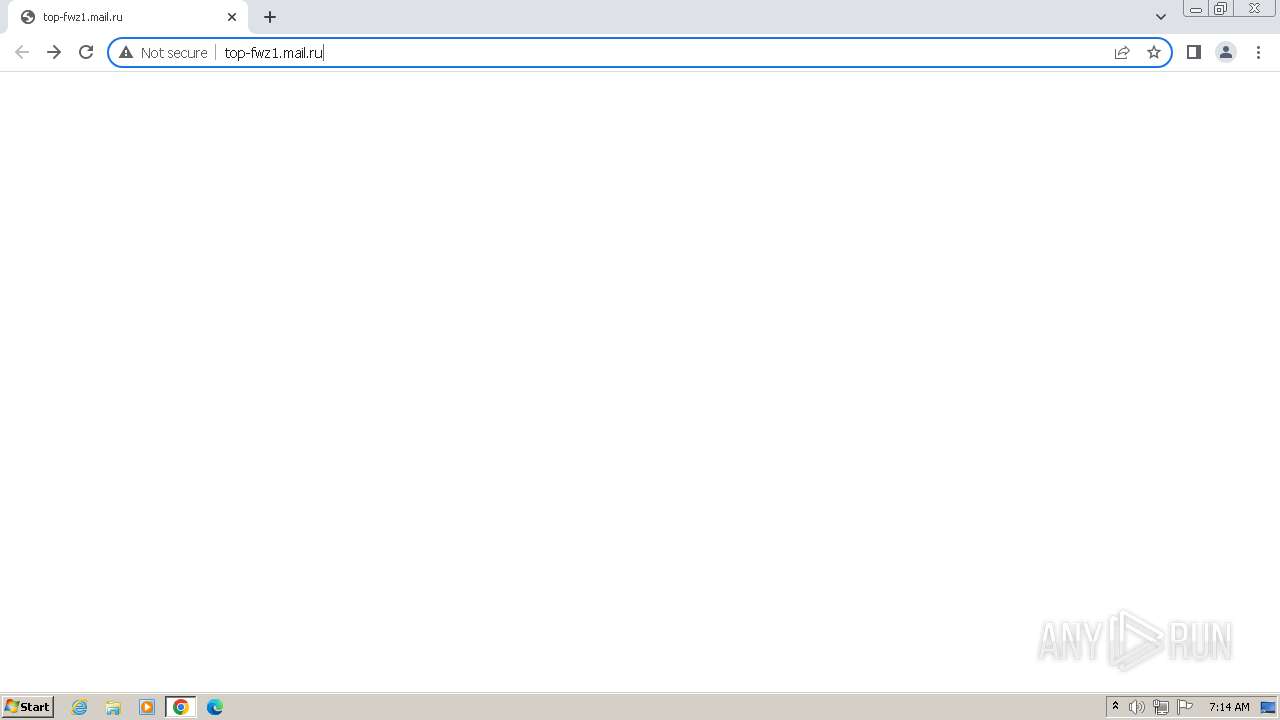Reload the current page
1280x720 pixels.
point(86,52)
